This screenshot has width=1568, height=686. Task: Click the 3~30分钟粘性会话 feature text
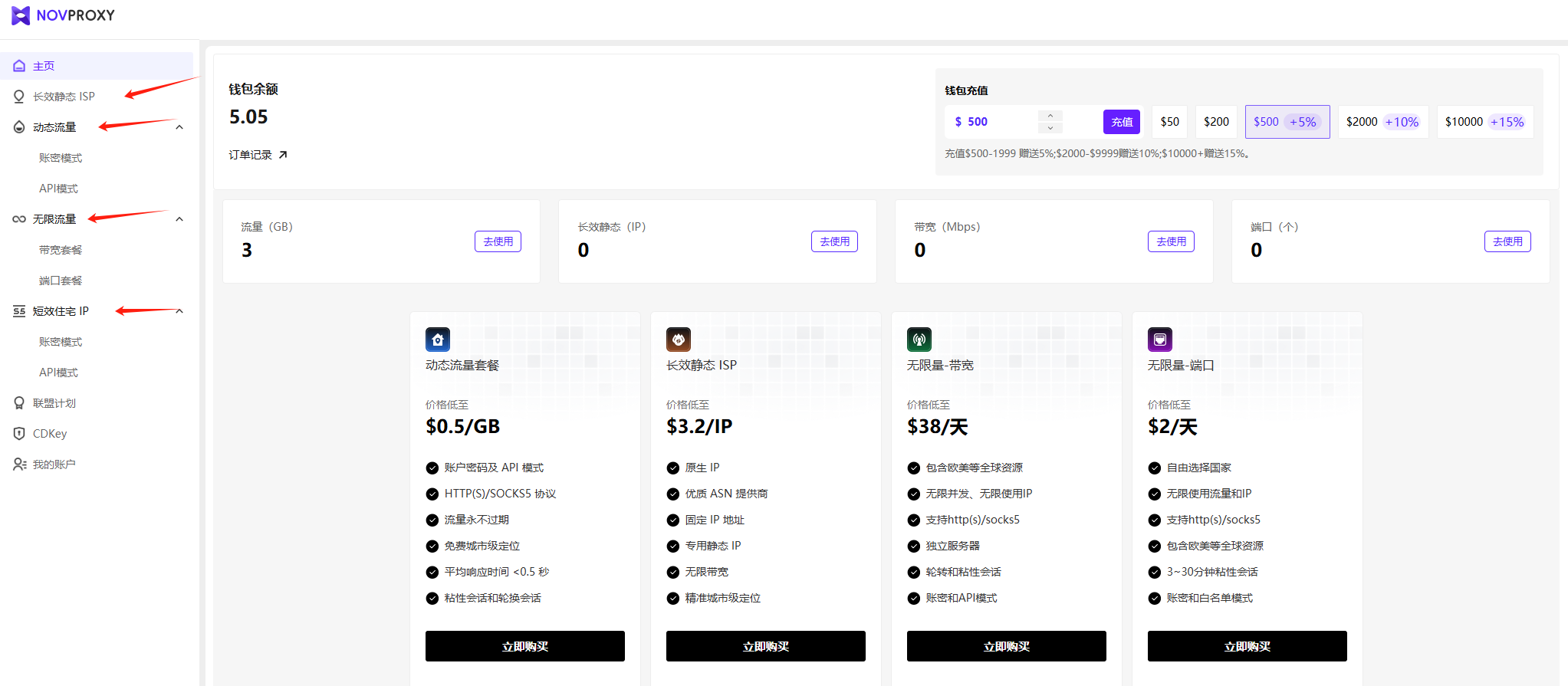click(1212, 572)
